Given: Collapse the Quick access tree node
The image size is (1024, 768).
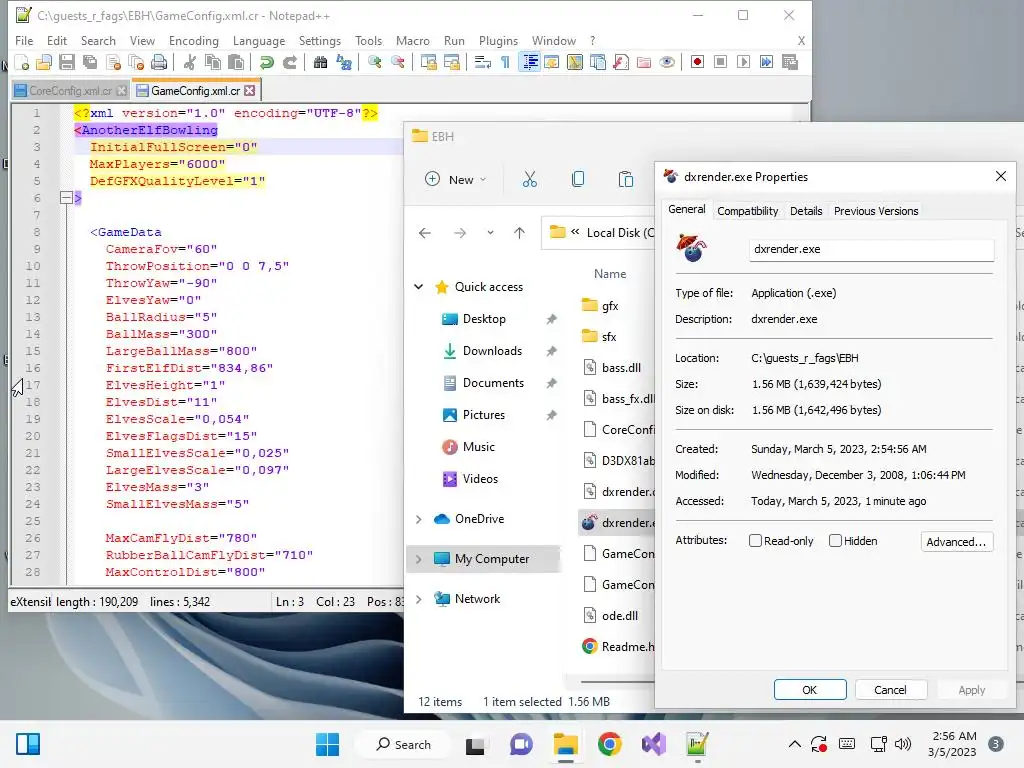Looking at the screenshot, I should (x=419, y=287).
